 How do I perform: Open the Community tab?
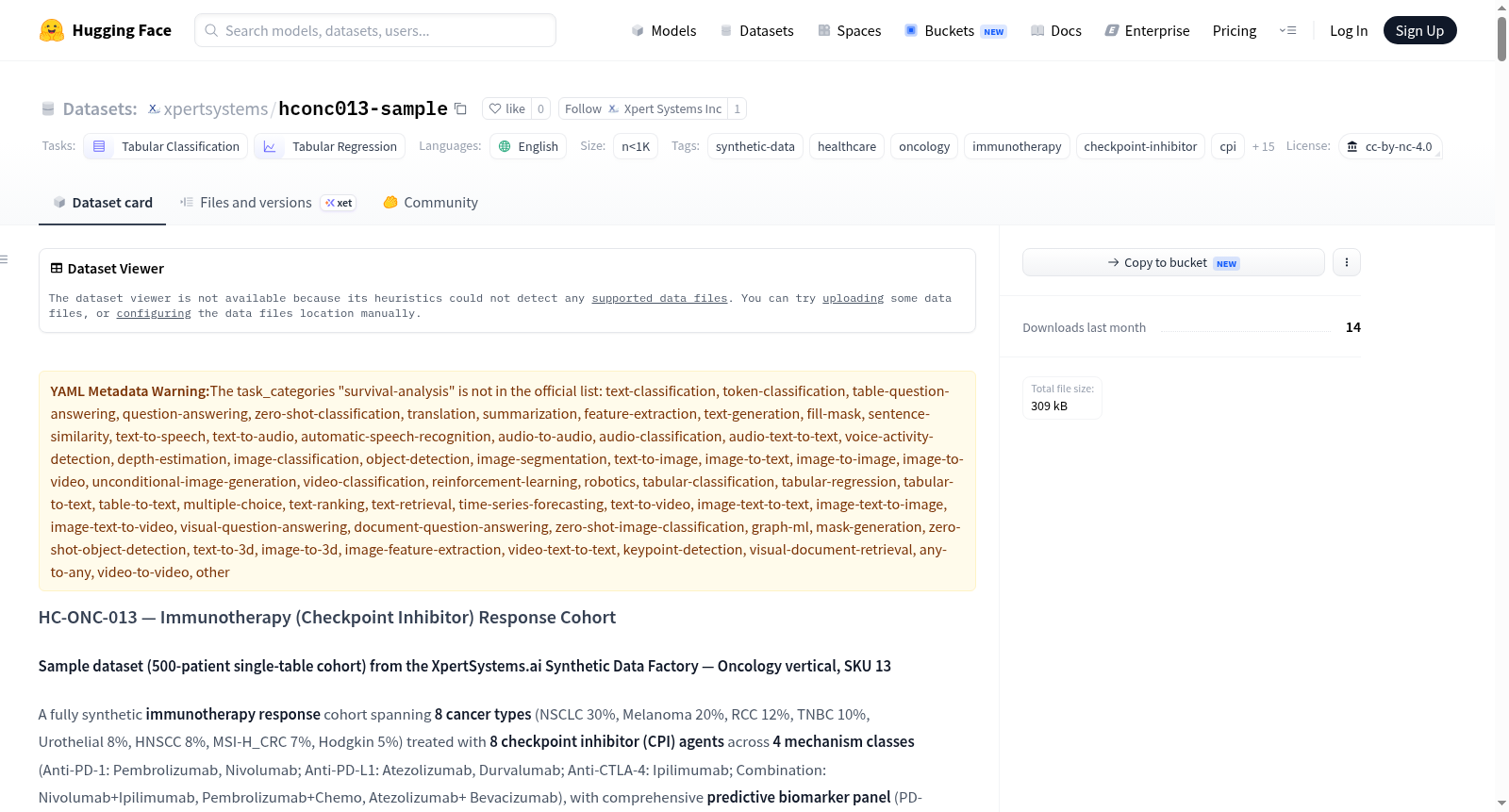430,203
